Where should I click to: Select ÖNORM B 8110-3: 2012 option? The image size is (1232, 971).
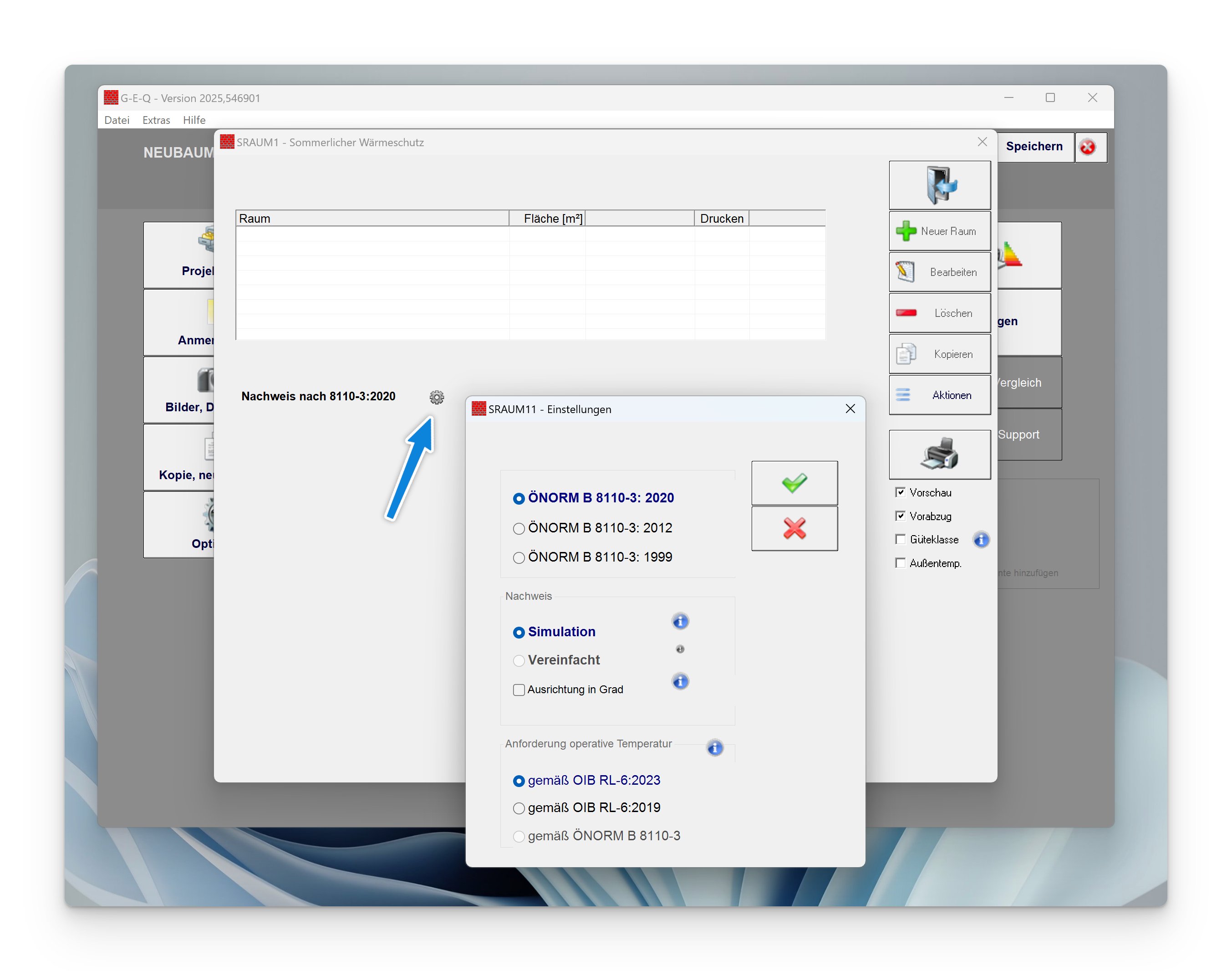518,528
